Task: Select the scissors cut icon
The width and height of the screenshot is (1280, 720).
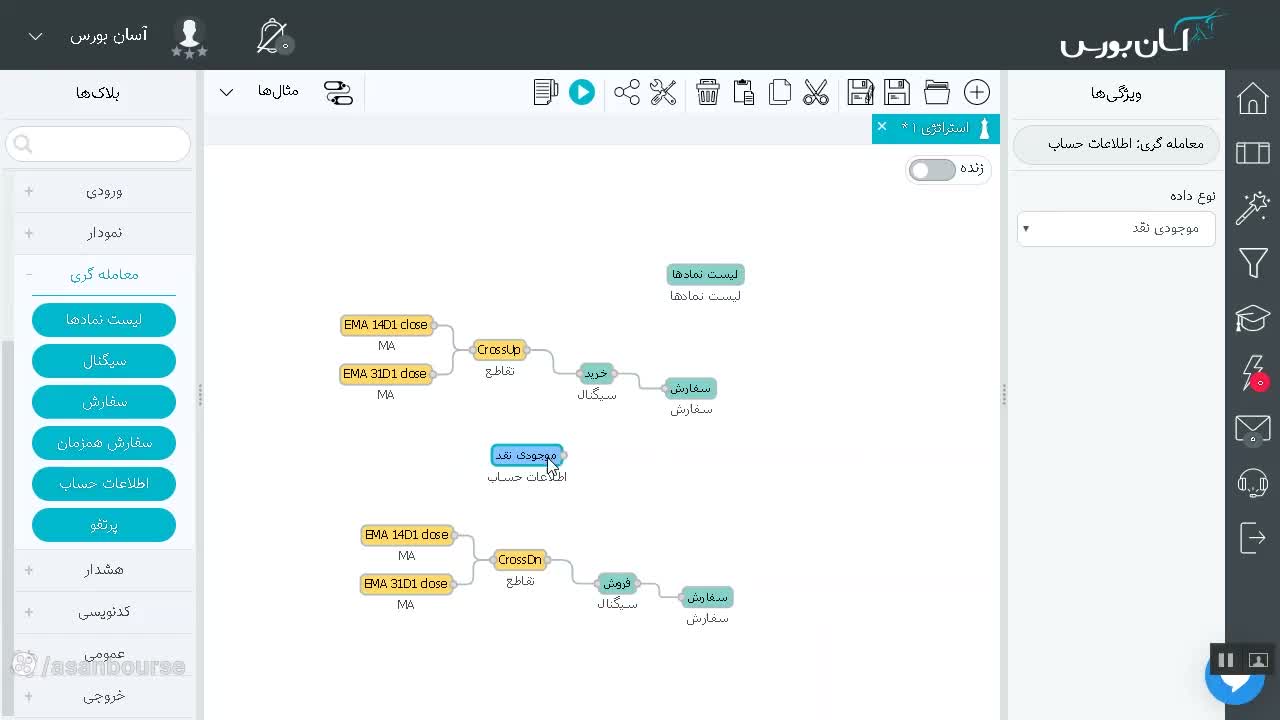Action: pos(816,93)
